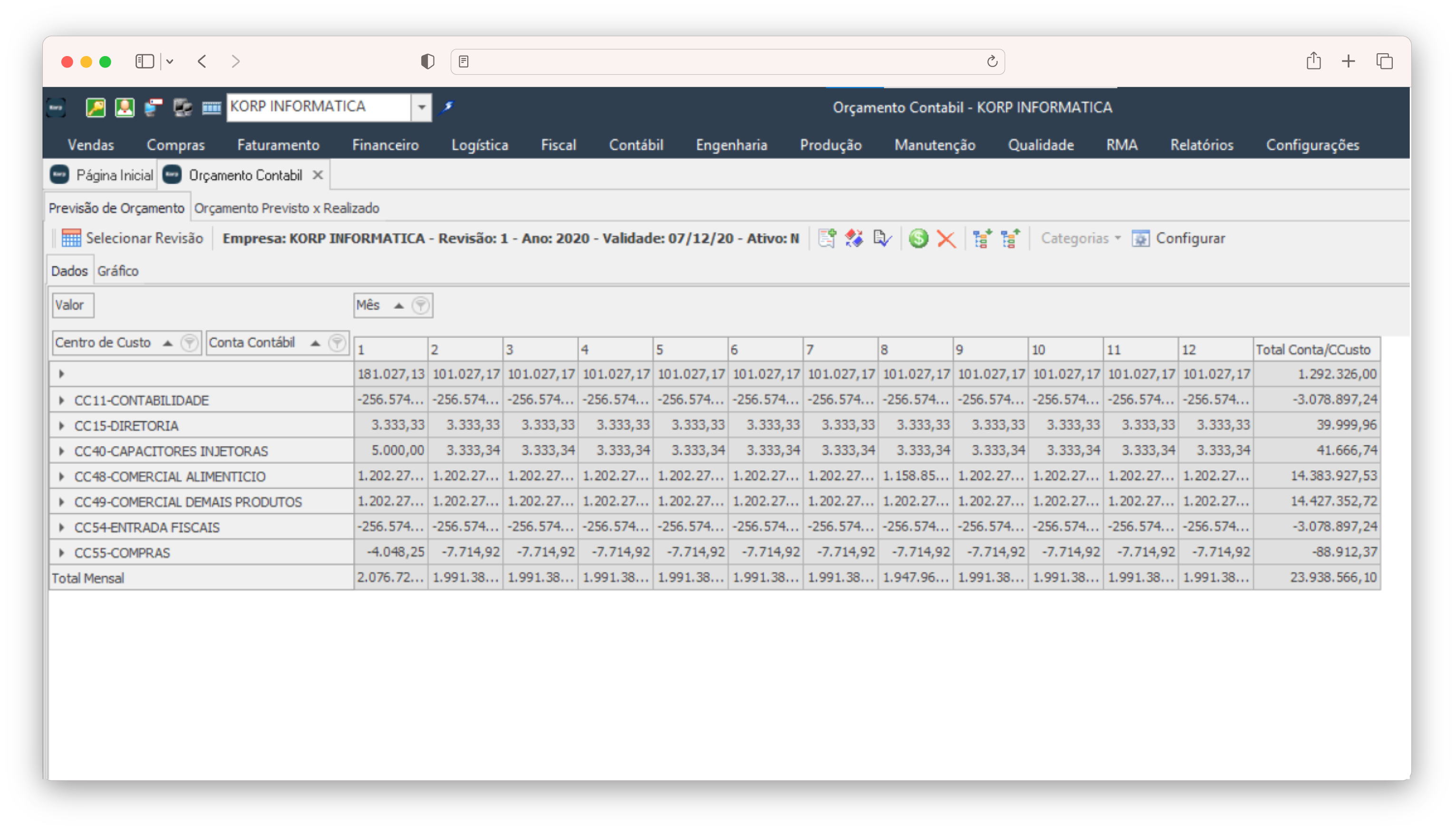The width and height of the screenshot is (1456, 831).
Task: Open the KORP INFORMATICA company dropdown
Action: [x=421, y=107]
